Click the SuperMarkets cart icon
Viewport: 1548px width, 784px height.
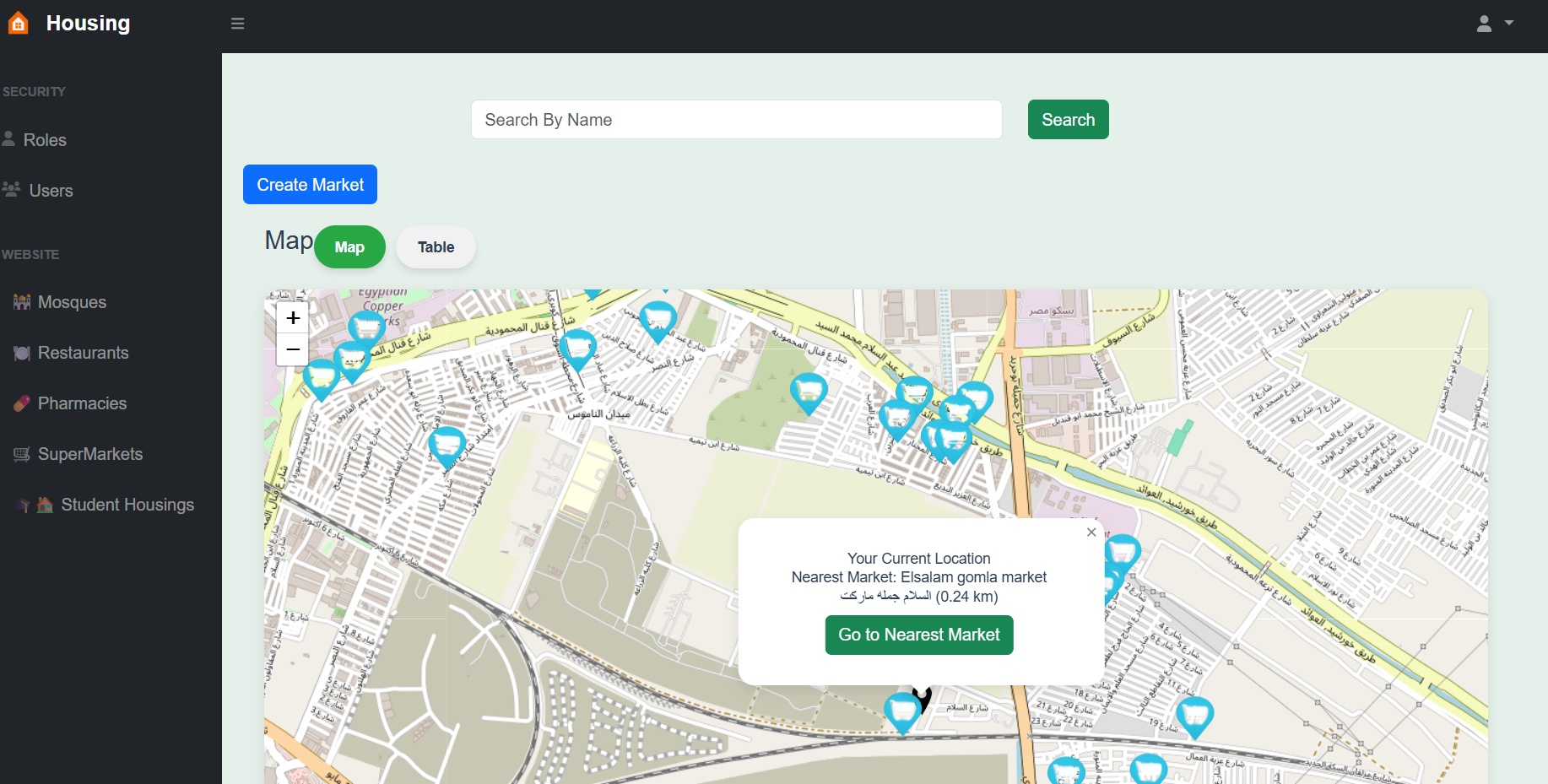coord(22,454)
